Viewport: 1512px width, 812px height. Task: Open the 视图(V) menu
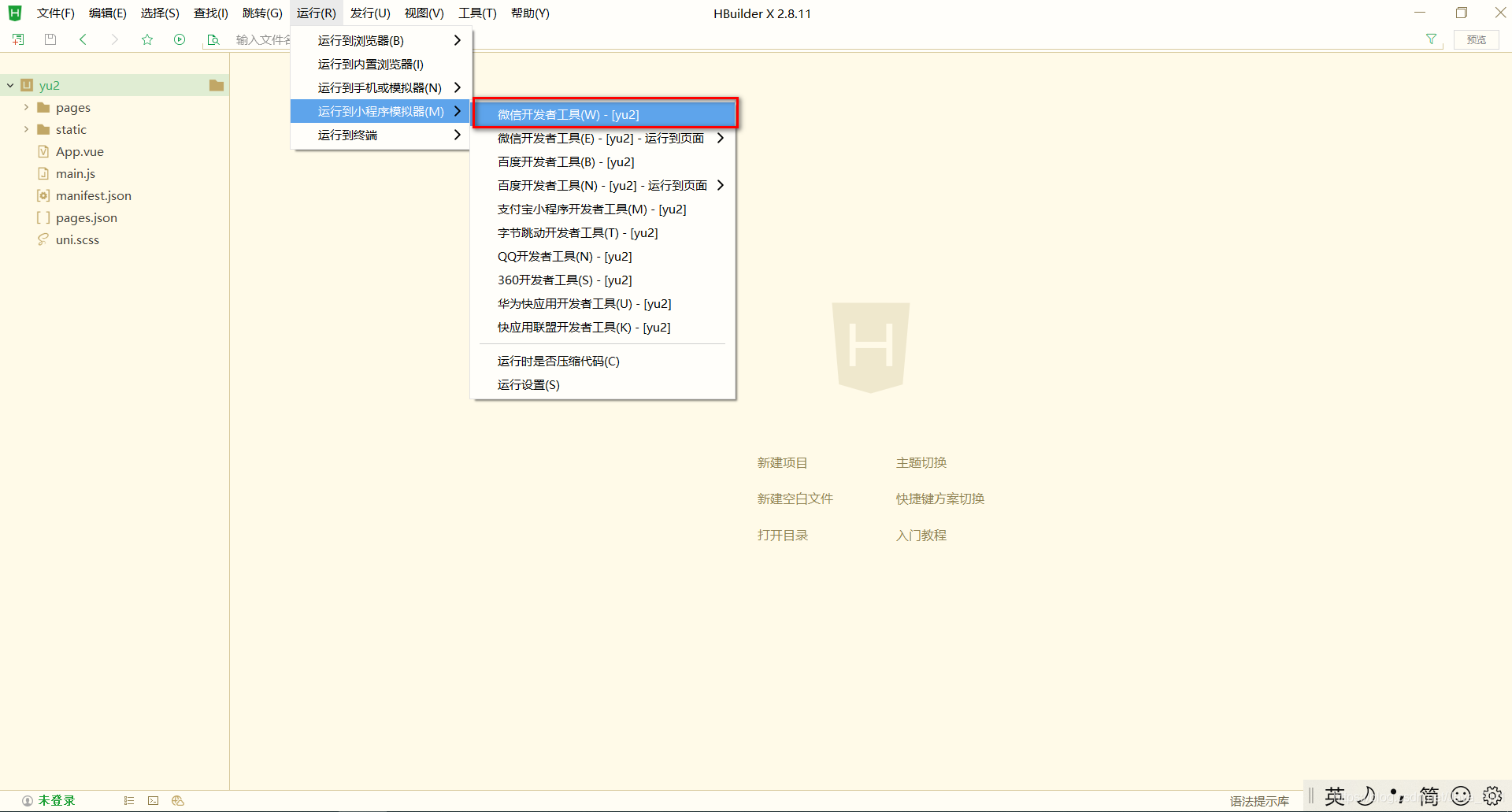tap(424, 13)
